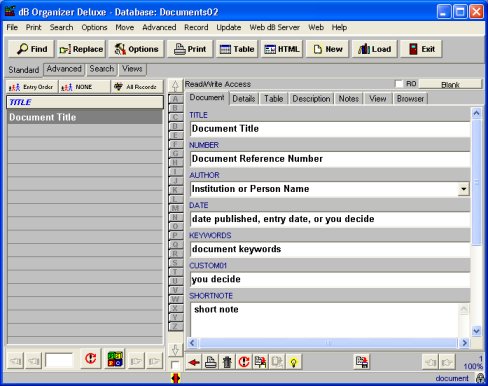The width and height of the screenshot is (488, 386).
Task: Click the save record icon with the floppy disk
Action: click(x=362, y=362)
